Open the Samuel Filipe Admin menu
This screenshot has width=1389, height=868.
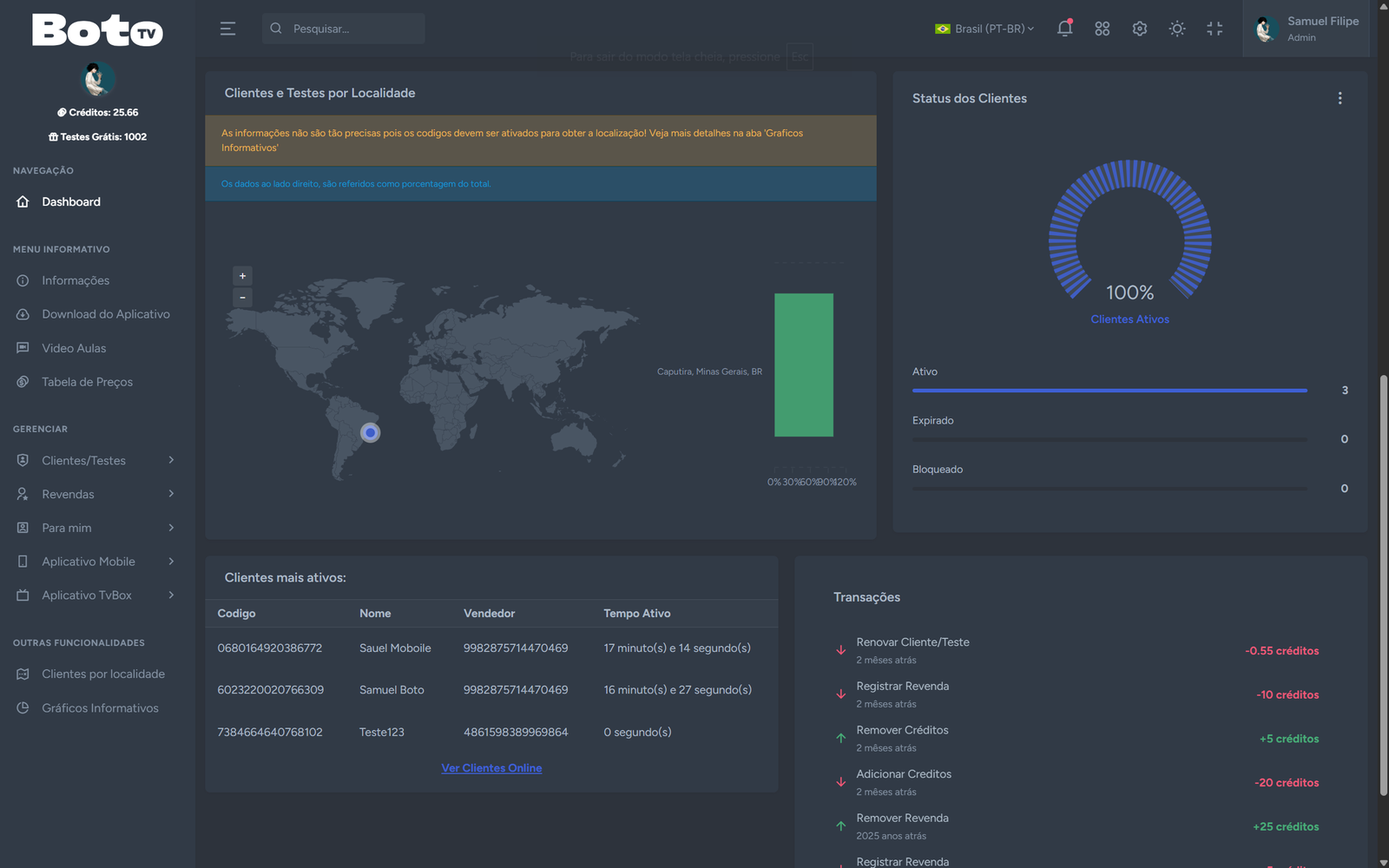point(1306,29)
